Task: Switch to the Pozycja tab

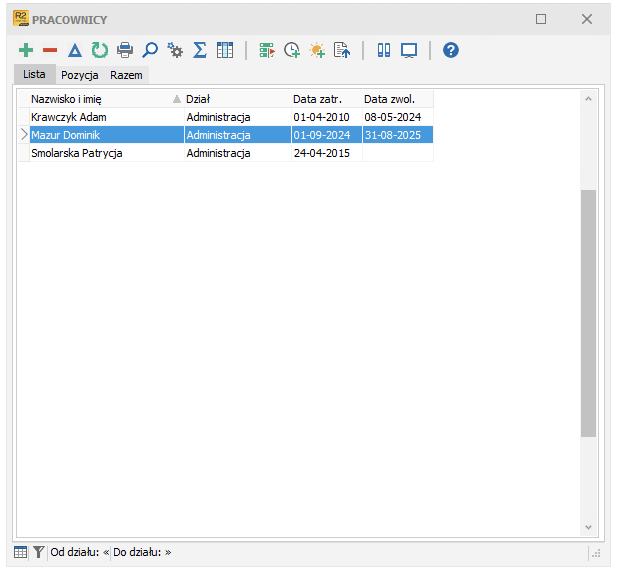Action: pyautogui.click(x=80, y=75)
